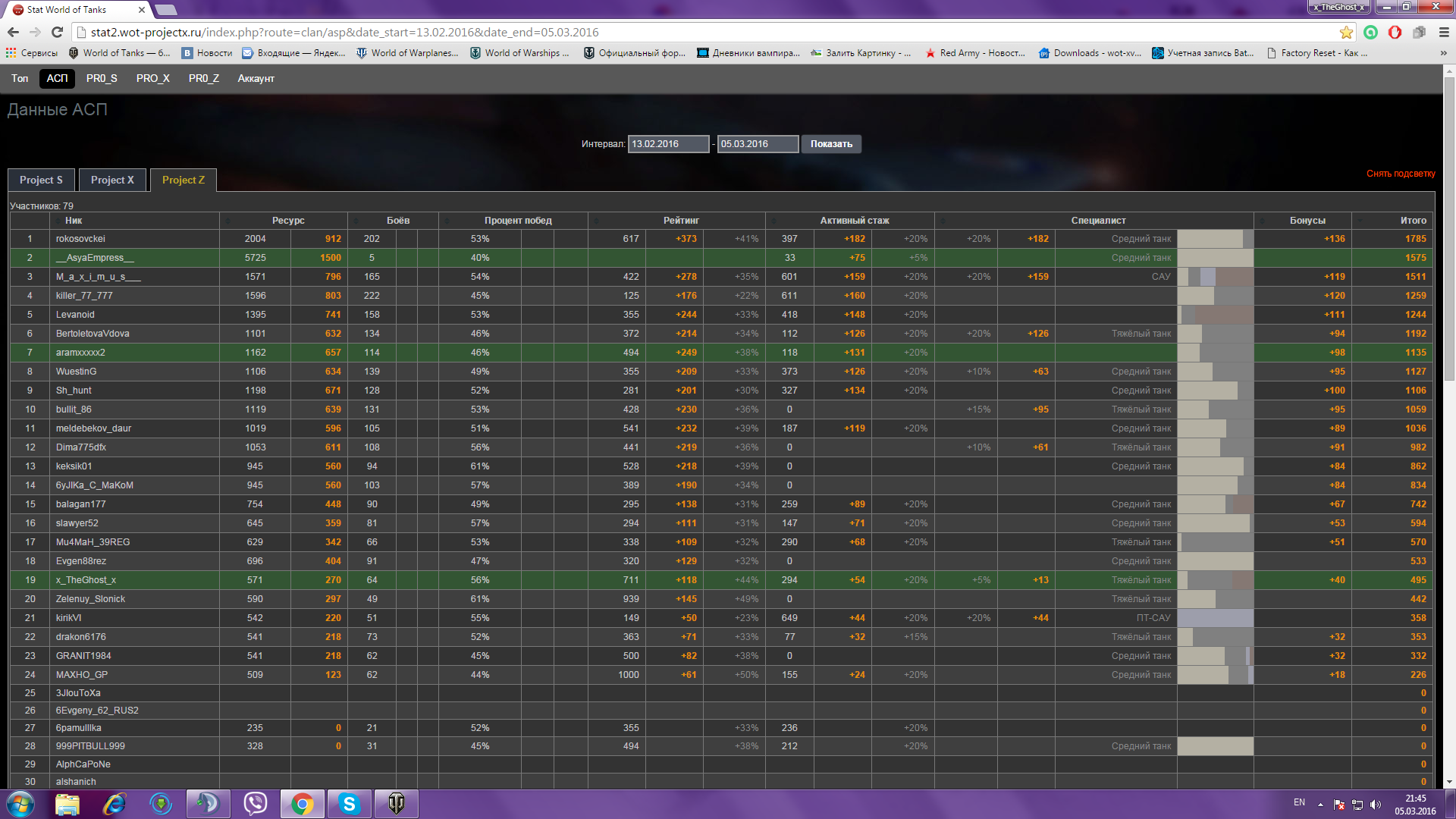Image resolution: width=1456 pixels, height=819 pixels.
Task: Click the Снять подсветку link
Action: point(1400,174)
